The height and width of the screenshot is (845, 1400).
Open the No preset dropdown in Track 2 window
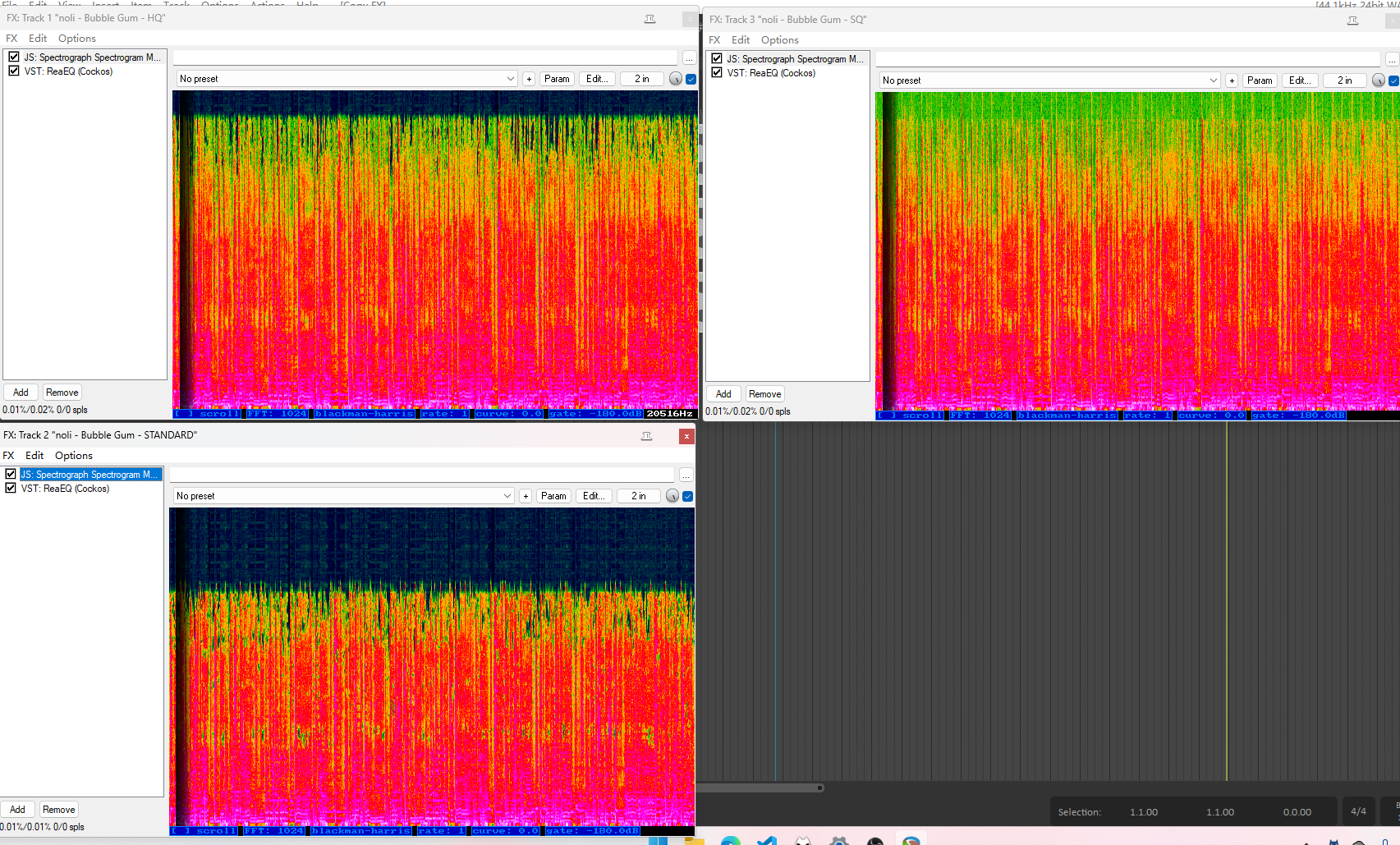pyautogui.click(x=343, y=496)
